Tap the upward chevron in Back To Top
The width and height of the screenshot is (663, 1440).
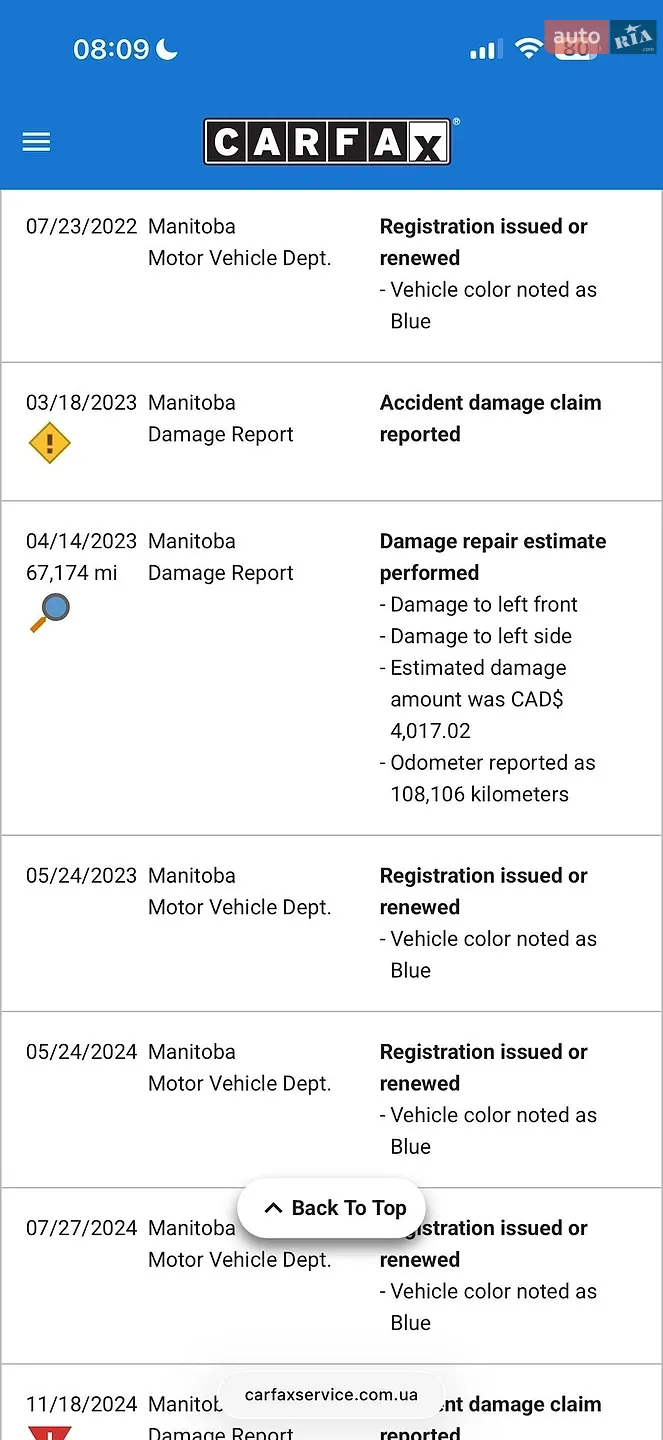point(273,1208)
